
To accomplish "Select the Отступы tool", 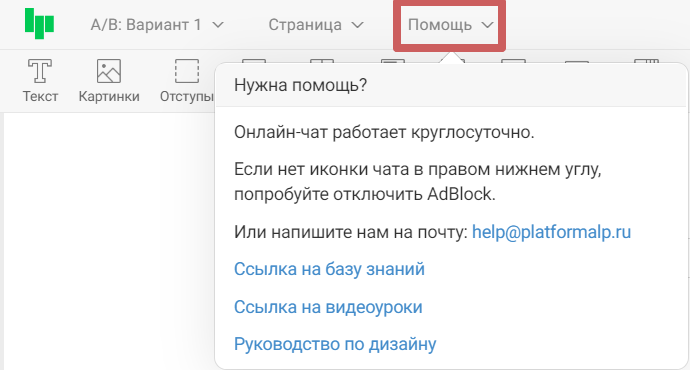I will (x=187, y=81).
